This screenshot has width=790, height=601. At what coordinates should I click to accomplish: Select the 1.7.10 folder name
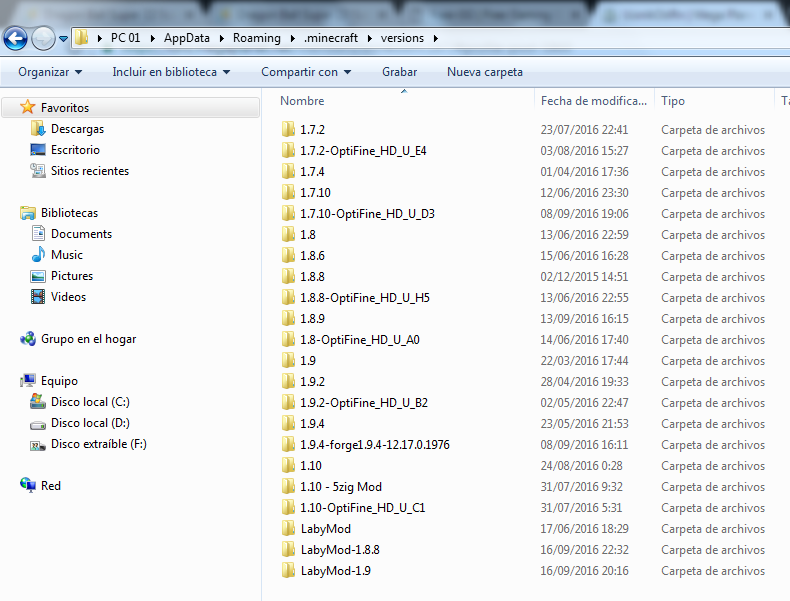point(315,193)
